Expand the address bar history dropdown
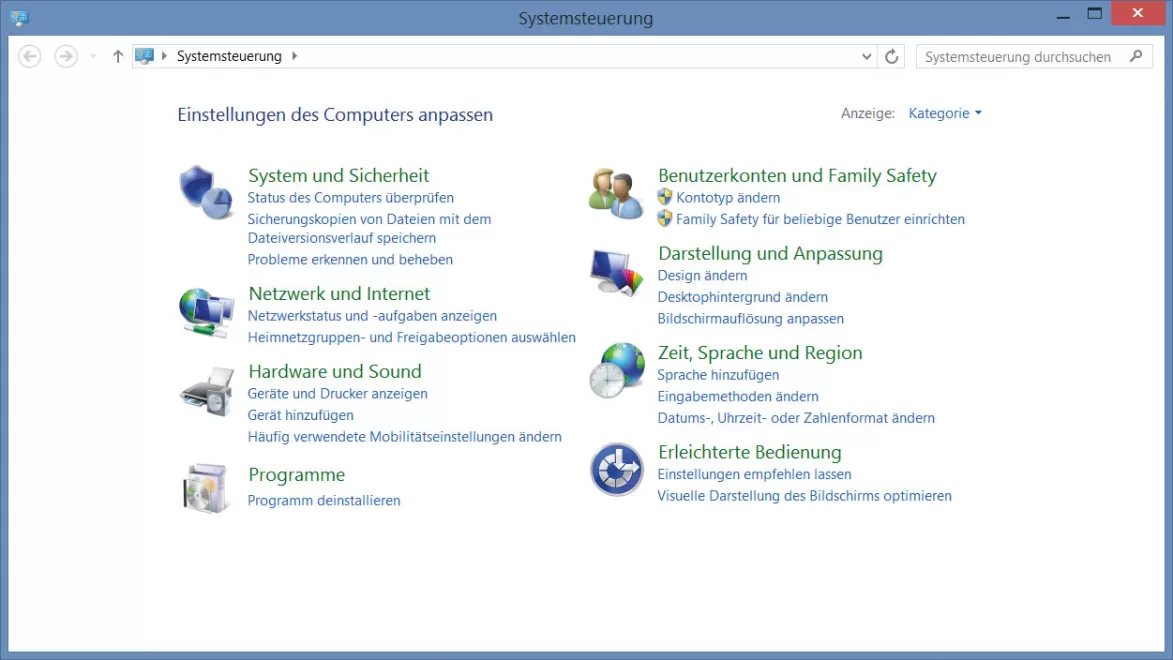1173x660 pixels. click(866, 56)
